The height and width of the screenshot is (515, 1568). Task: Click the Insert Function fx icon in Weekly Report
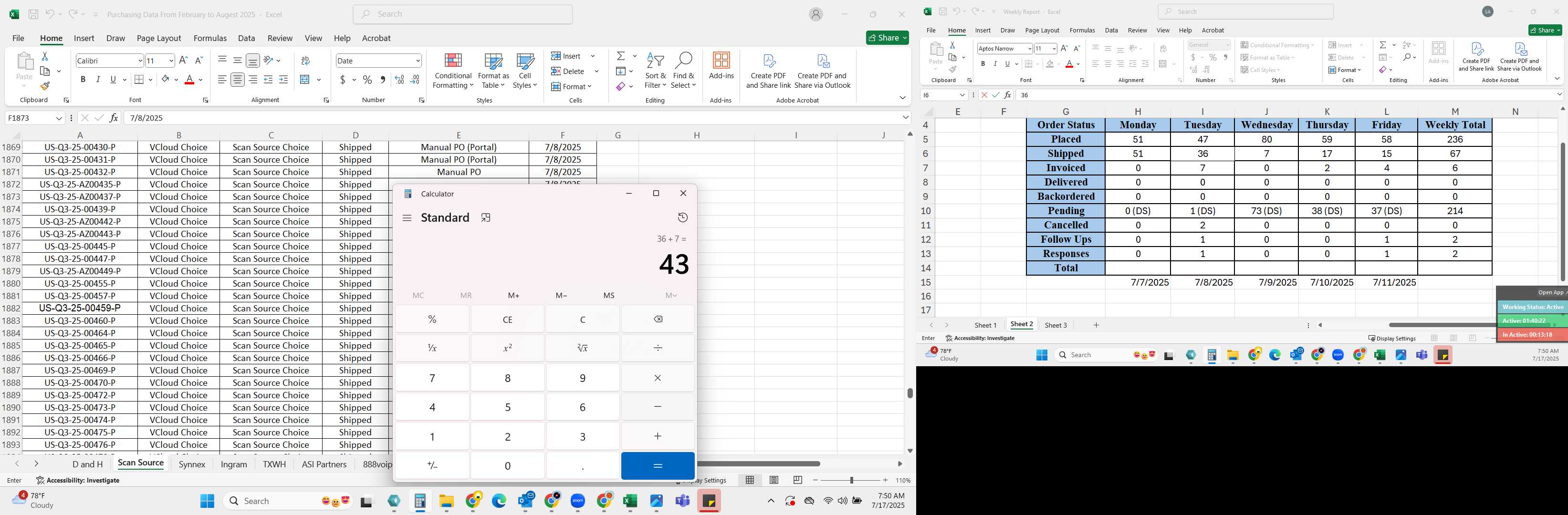pos(1007,95)
